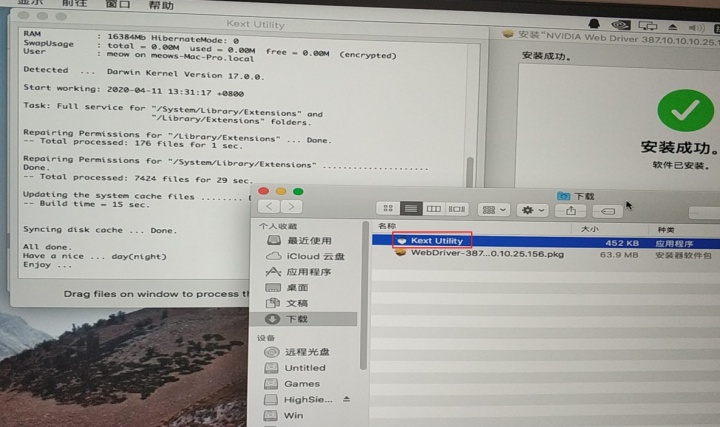Image resolution: width=720 pixels, height=427 pixels.
Task: Select 下载 in the Finder sidebar
Action: click(305, 319)
